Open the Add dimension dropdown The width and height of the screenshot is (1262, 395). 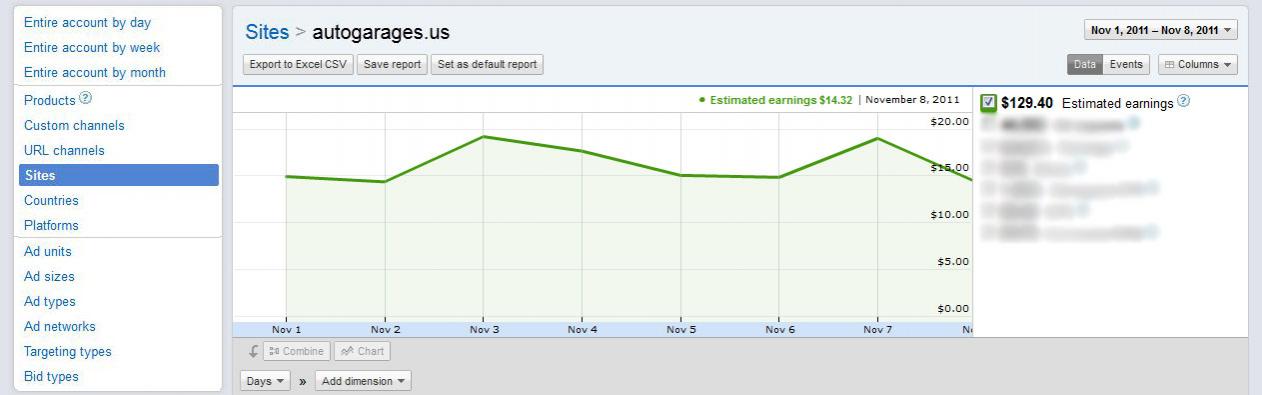point(363,381)
